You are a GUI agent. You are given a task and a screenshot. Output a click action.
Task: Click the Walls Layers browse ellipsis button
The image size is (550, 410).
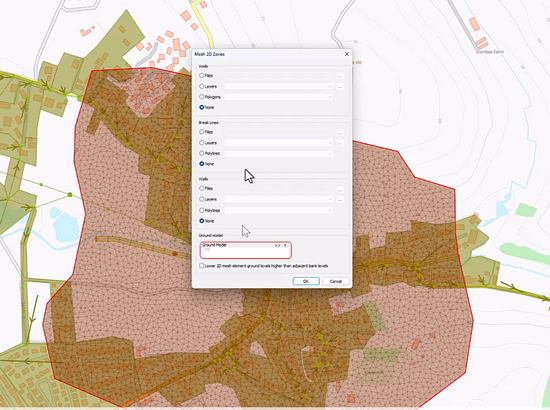click(x=340, y=200)
